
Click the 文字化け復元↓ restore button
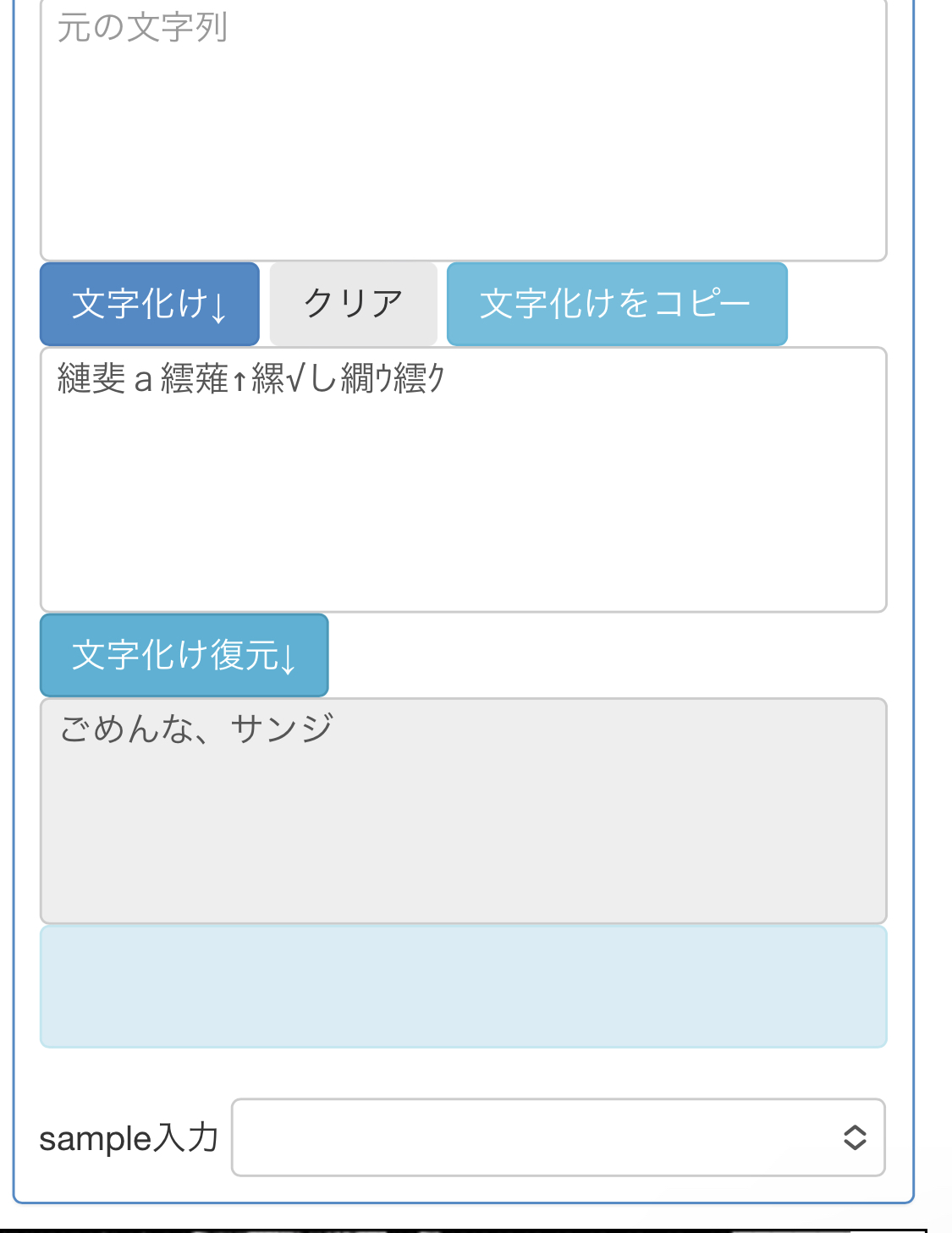coord(184,656)
